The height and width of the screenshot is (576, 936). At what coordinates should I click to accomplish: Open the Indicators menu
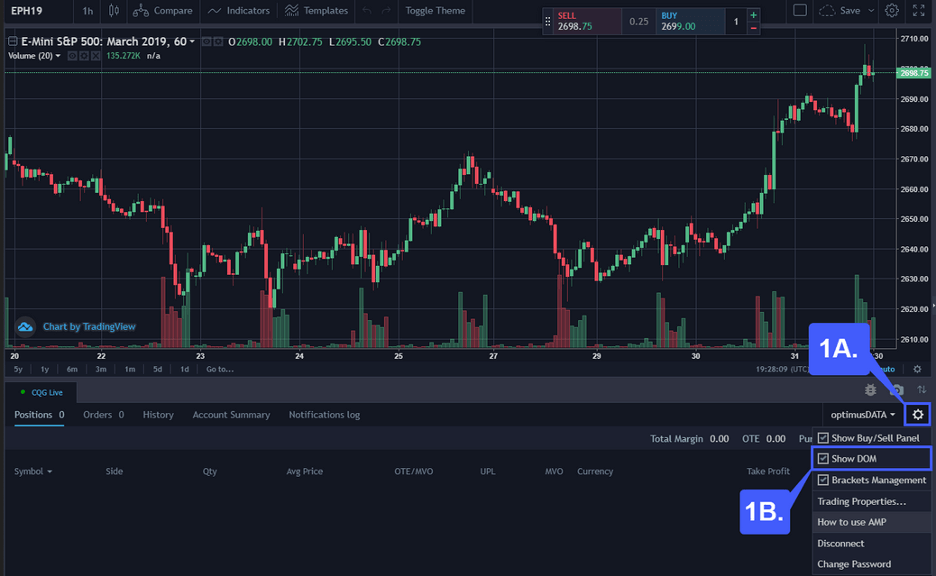(x=239, y=11)
